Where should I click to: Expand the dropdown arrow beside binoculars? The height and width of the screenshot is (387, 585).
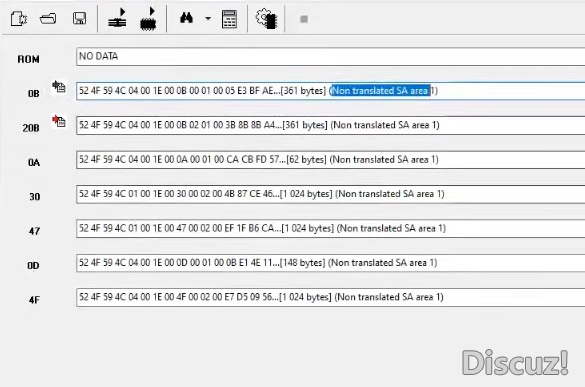(208, 18)
